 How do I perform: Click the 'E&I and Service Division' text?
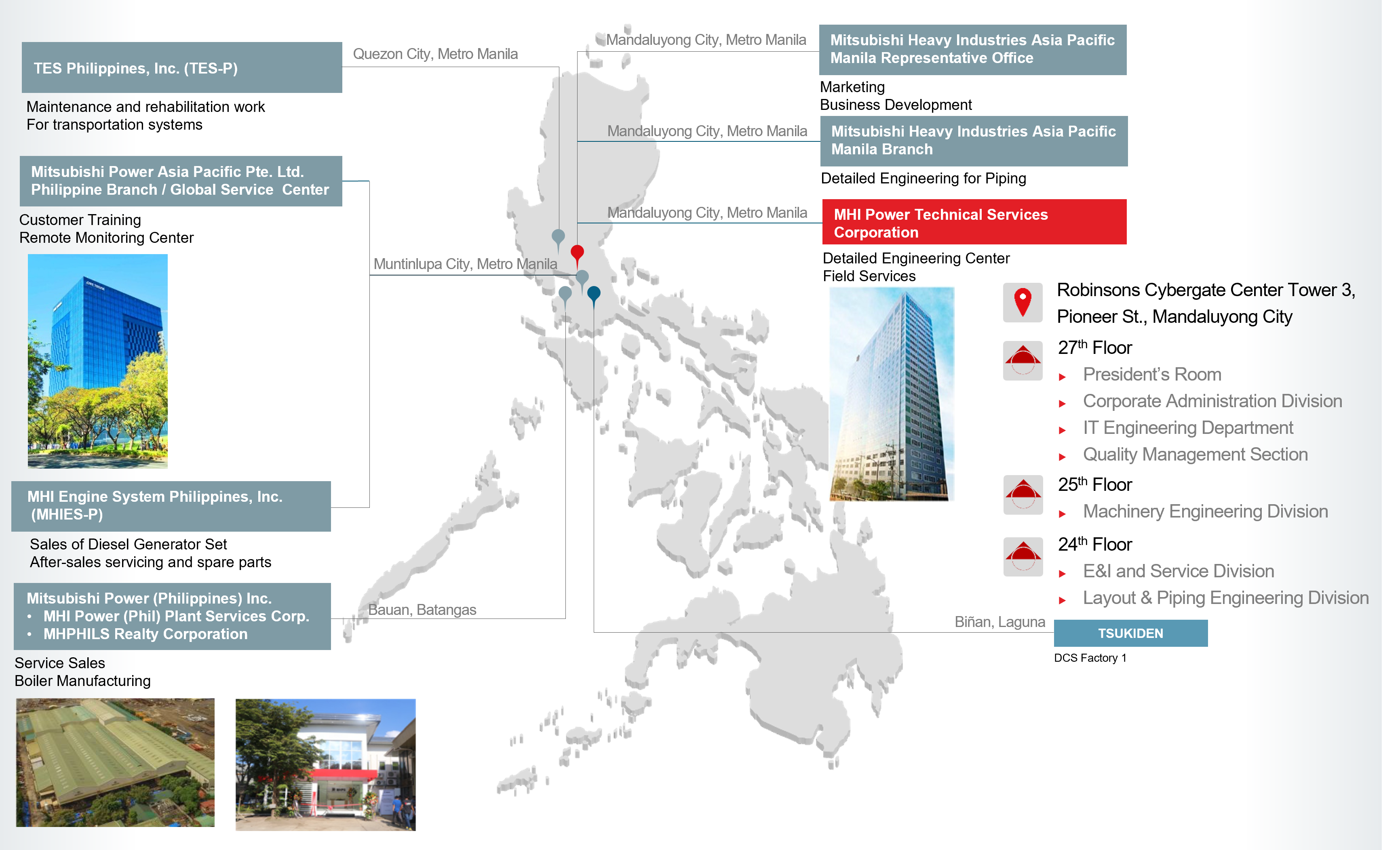1179,572
